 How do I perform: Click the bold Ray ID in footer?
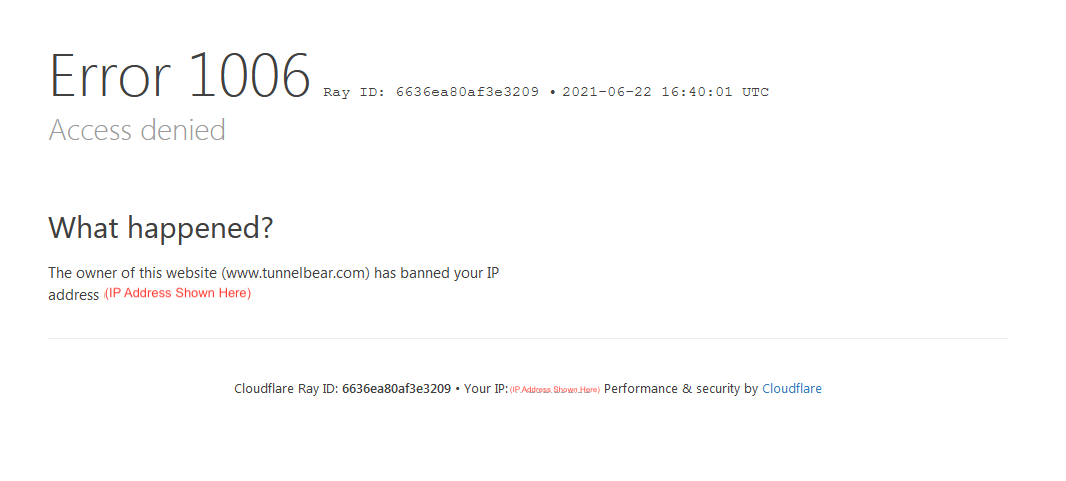396,389
